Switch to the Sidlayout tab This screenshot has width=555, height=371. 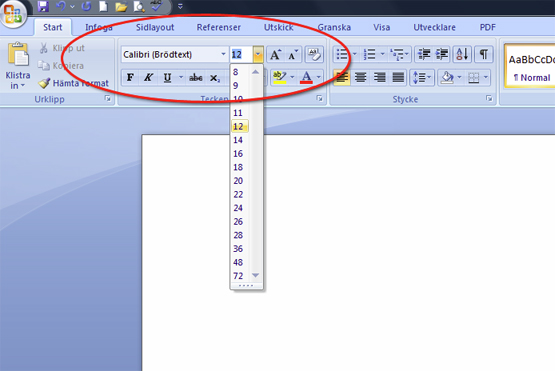155,27
